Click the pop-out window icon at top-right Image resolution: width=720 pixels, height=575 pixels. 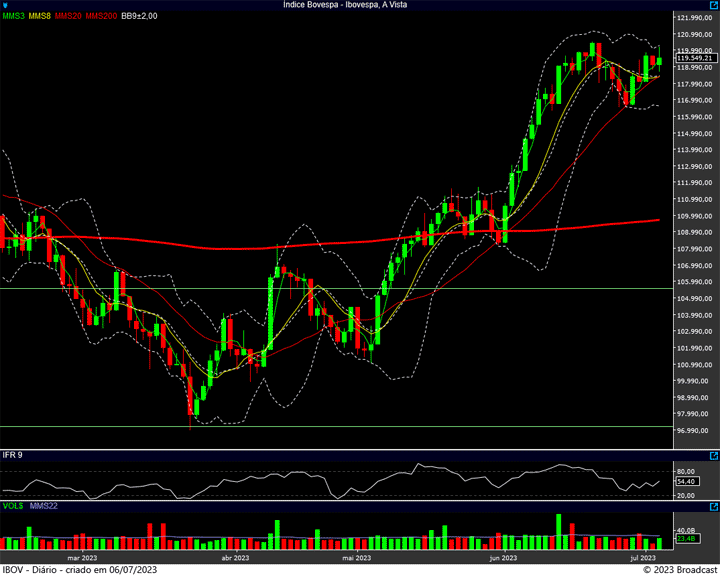coord(713,5)
